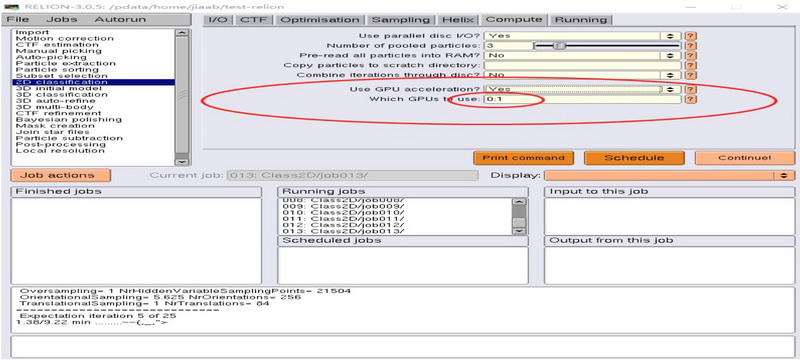This screenshot has width=800, height=363.
Task: Click up arrow of Running jobs scrollbar
Action: click(519, 202)
